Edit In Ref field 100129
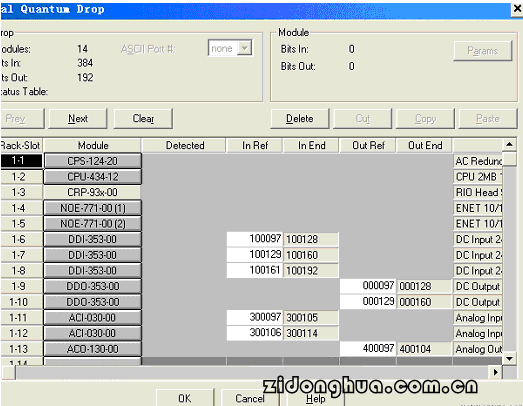Image resolution: width=523 pixels, height=406 pixels. [255, 255]
